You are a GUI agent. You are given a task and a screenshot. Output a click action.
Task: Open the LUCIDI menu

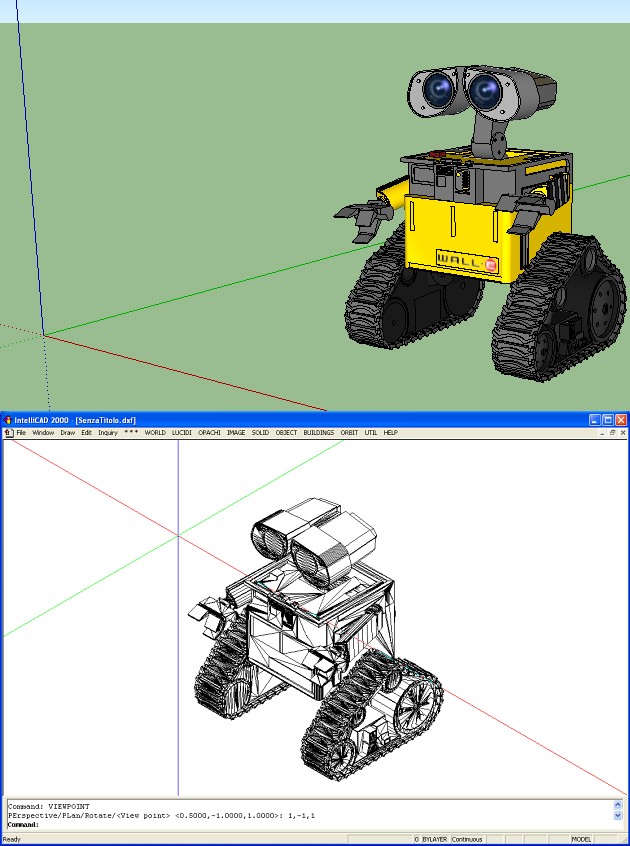(x=182, y=433)
